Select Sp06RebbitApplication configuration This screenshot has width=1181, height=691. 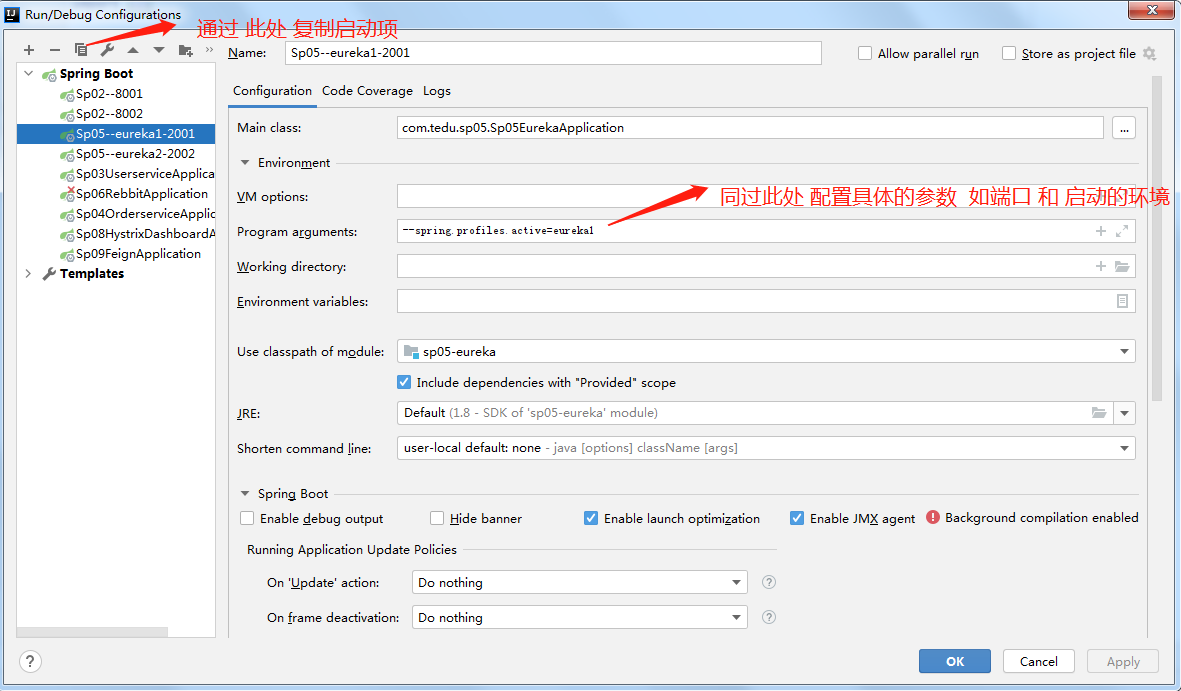point(133,194)
